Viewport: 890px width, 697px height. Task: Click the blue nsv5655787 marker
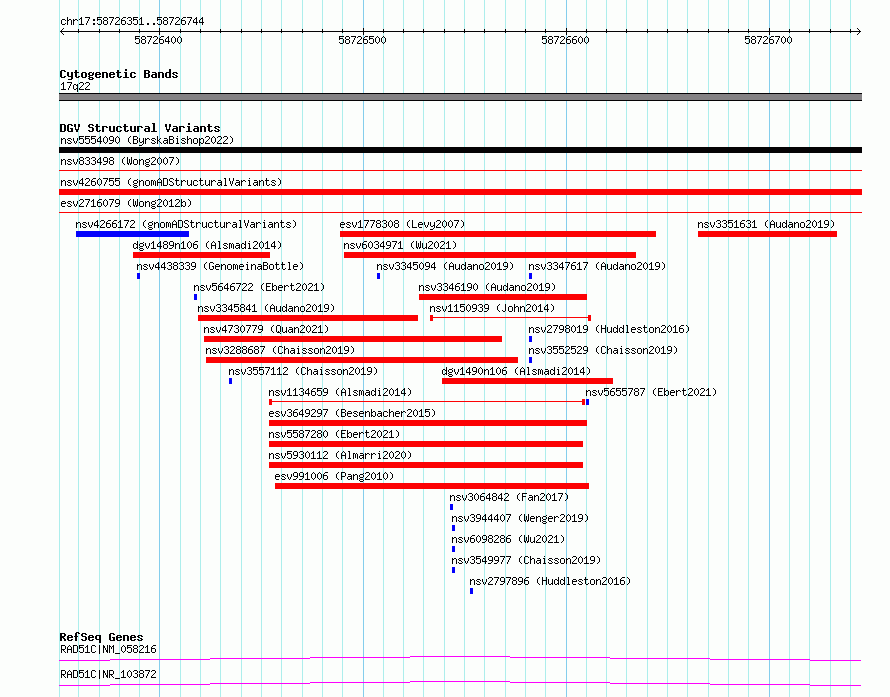point(587,402)
